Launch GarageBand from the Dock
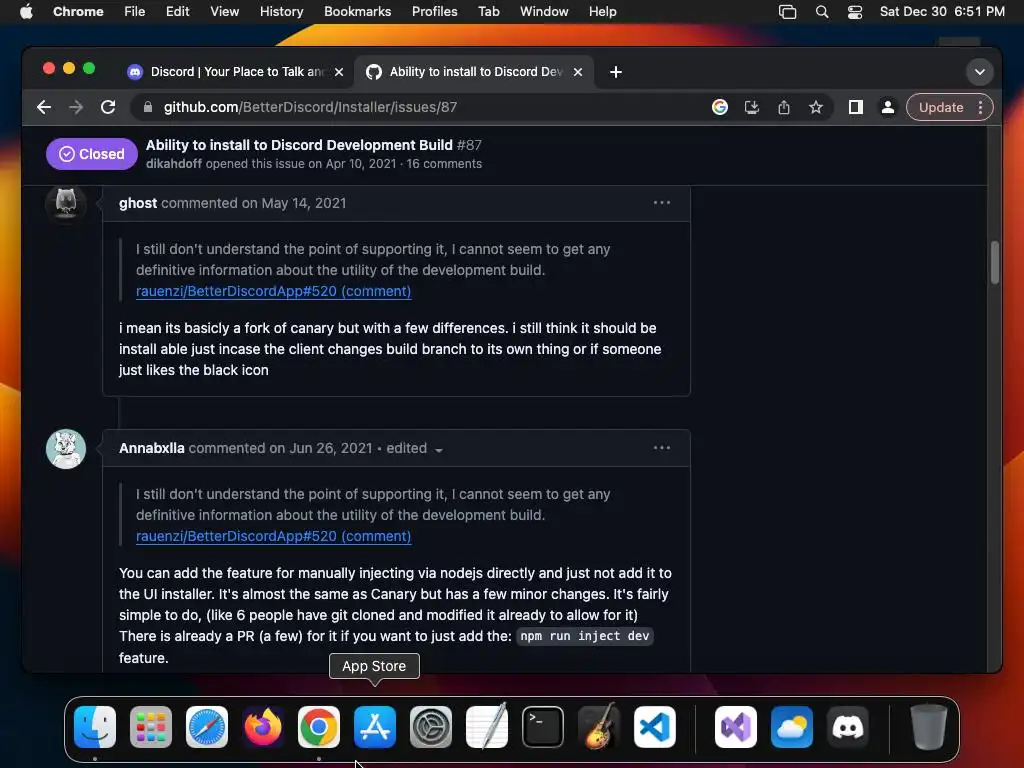Image resolution: width=1024 pixels, height=768 pixels. [x=599, y=726]
